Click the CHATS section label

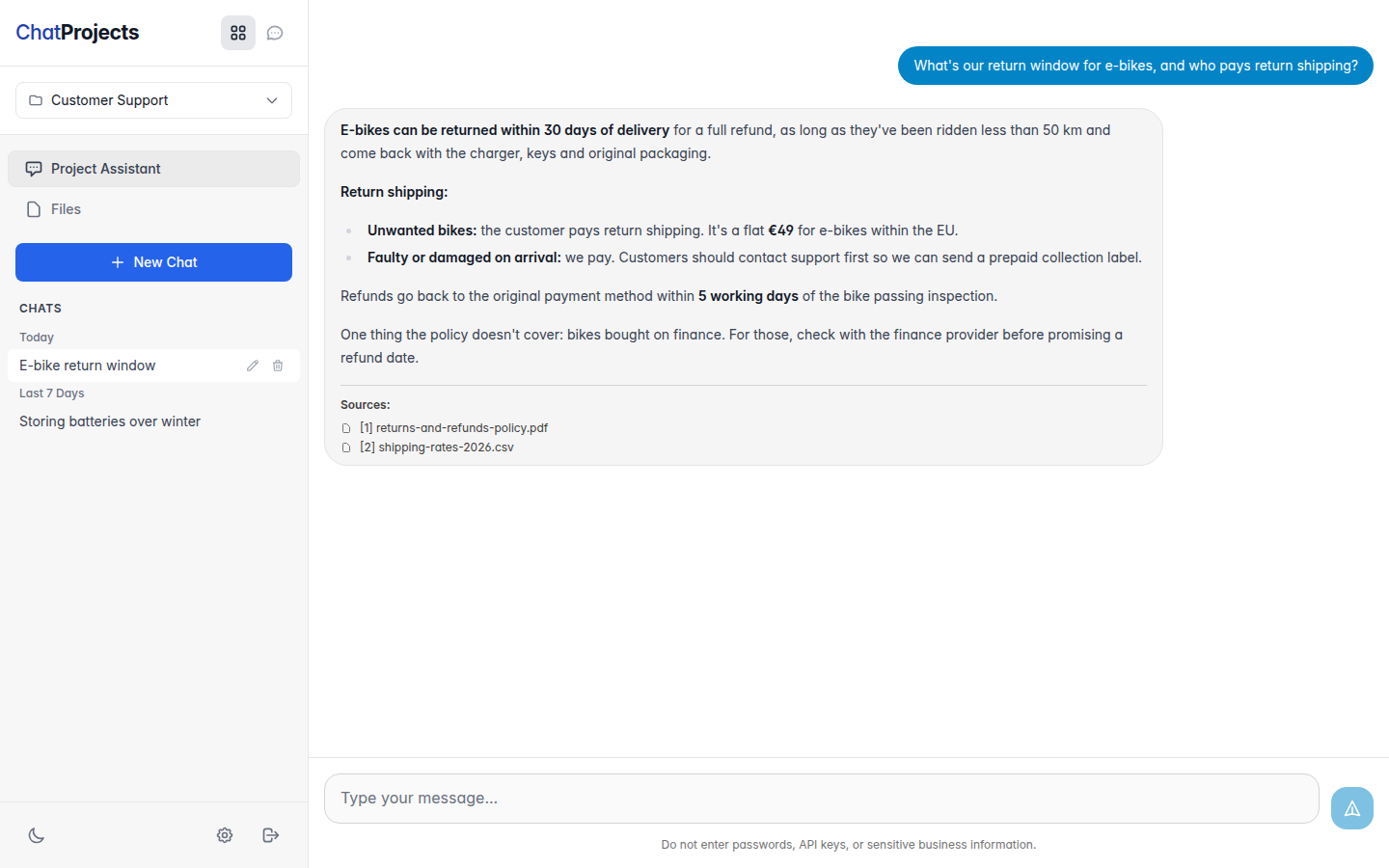click(41, 309)
